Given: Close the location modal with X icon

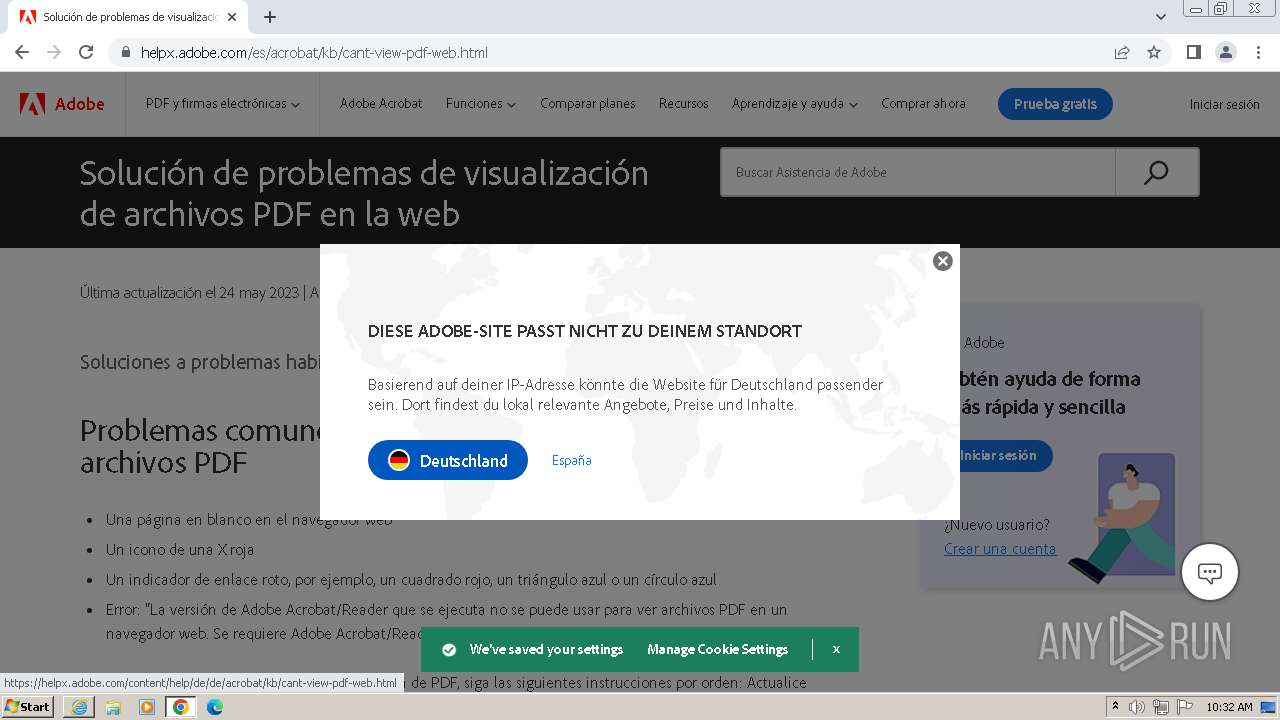Looking at the screenshot, I should pyautogui.click(x=942, y=261).
